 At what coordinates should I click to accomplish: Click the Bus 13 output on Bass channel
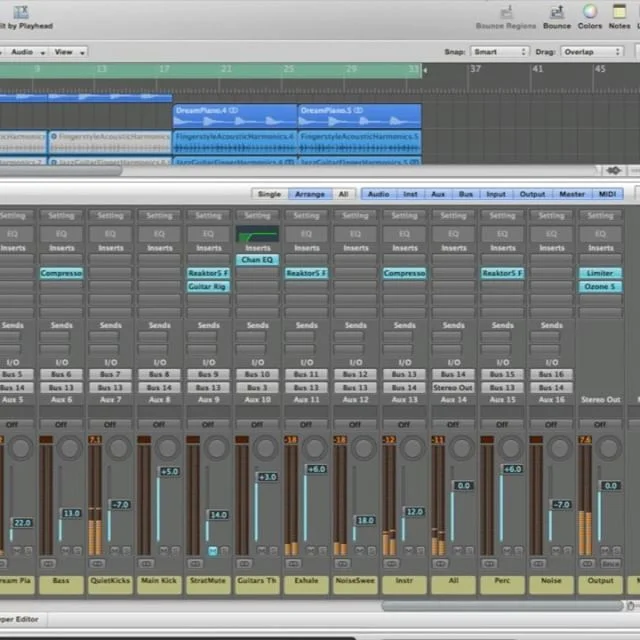coord(61,387)
